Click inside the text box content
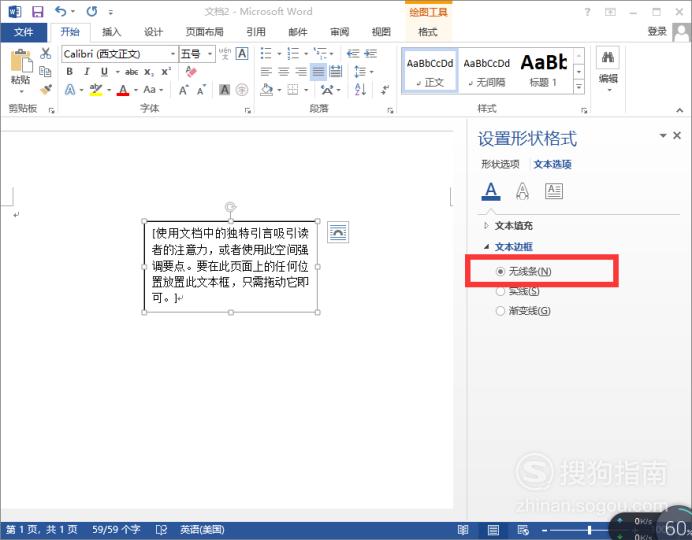Viewport: 692px width, 540px height. click(x=230, y=266)
